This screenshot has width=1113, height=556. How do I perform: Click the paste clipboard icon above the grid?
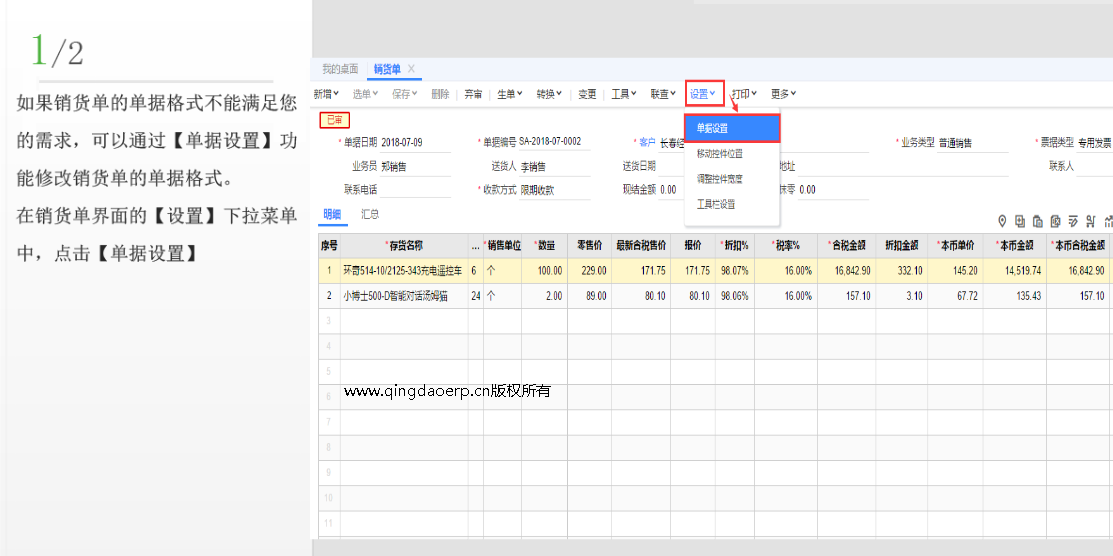tap(1038, 221)
